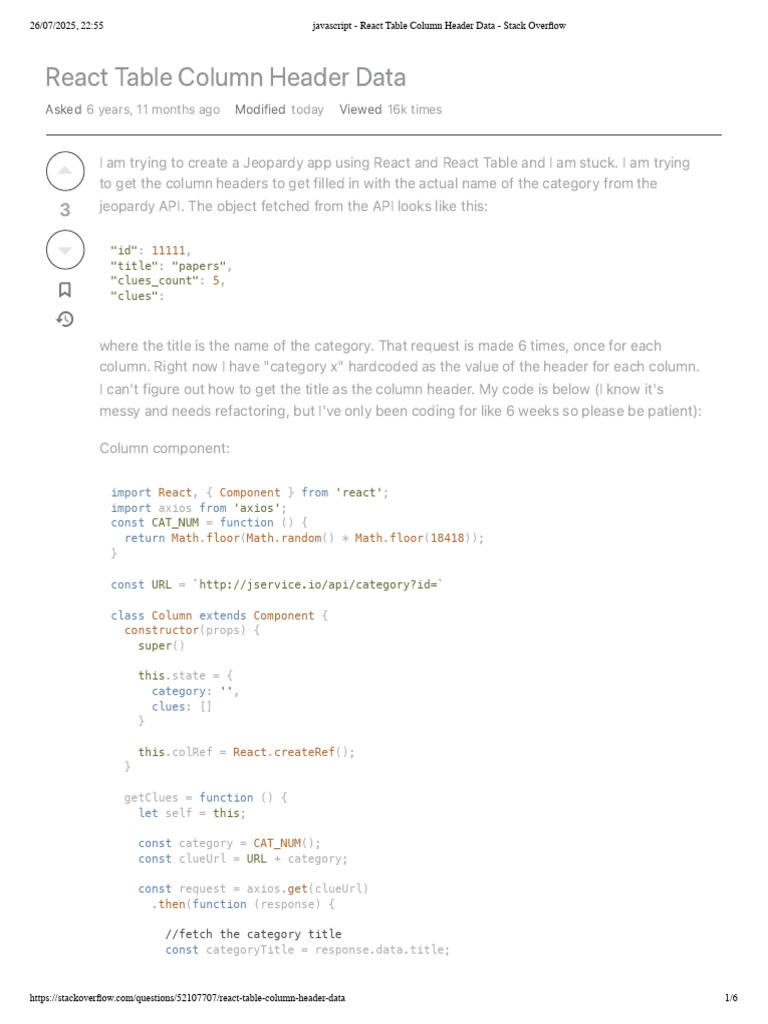Open the stackoverflow.com URL in the page footer
This screenshot has width=768, height=1024.
188,998
